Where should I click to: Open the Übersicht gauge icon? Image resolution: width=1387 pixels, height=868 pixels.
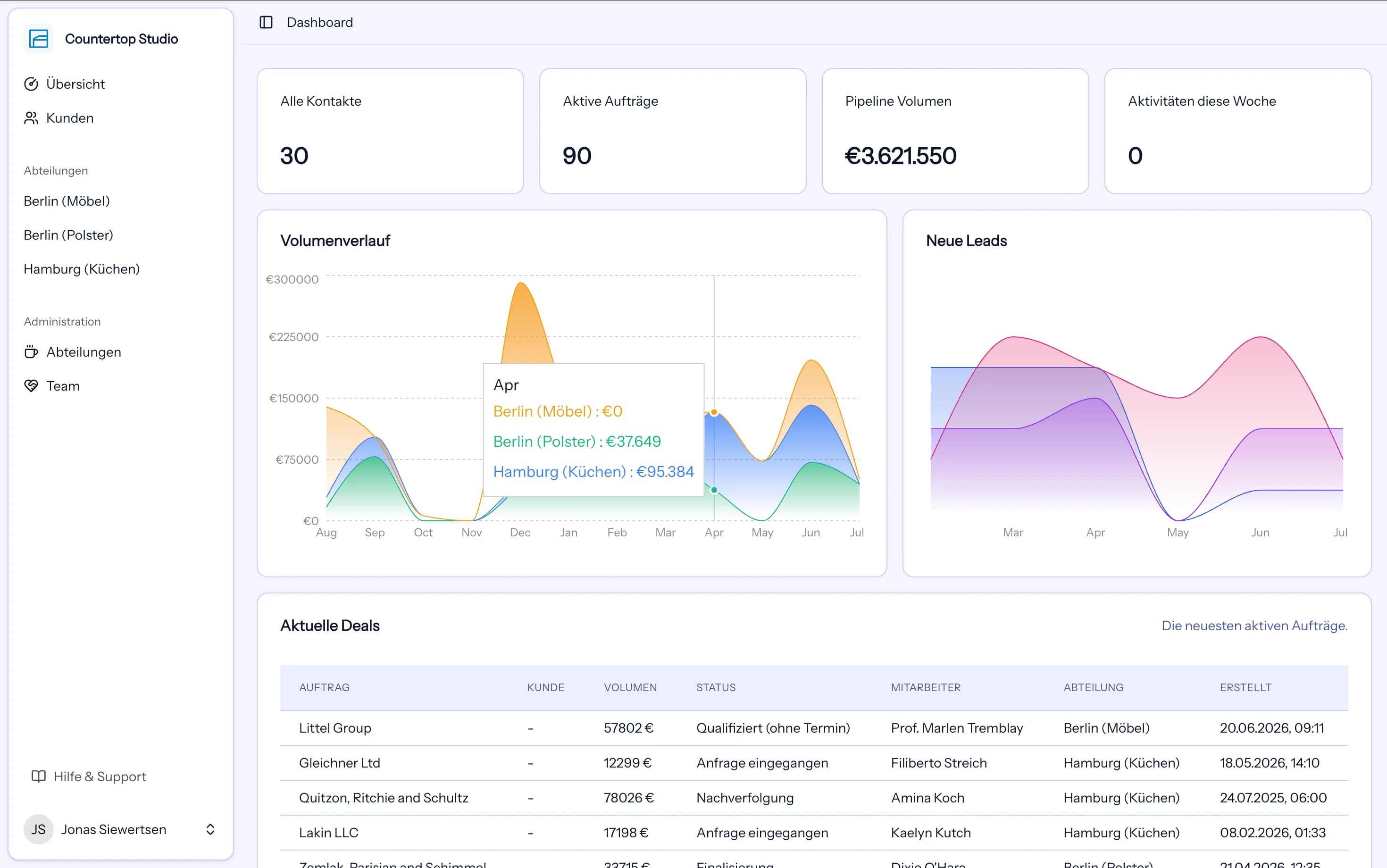coord(31,84)
